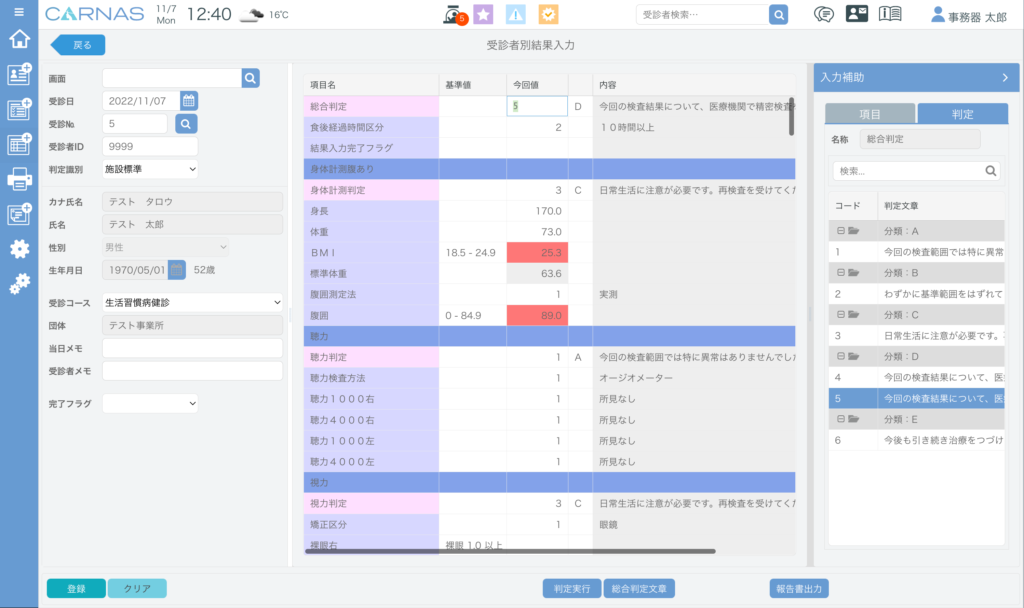Switch to the 項目 tab
Image resolution: width=1024 pixels, height=608 pixels.
point(869,114)
